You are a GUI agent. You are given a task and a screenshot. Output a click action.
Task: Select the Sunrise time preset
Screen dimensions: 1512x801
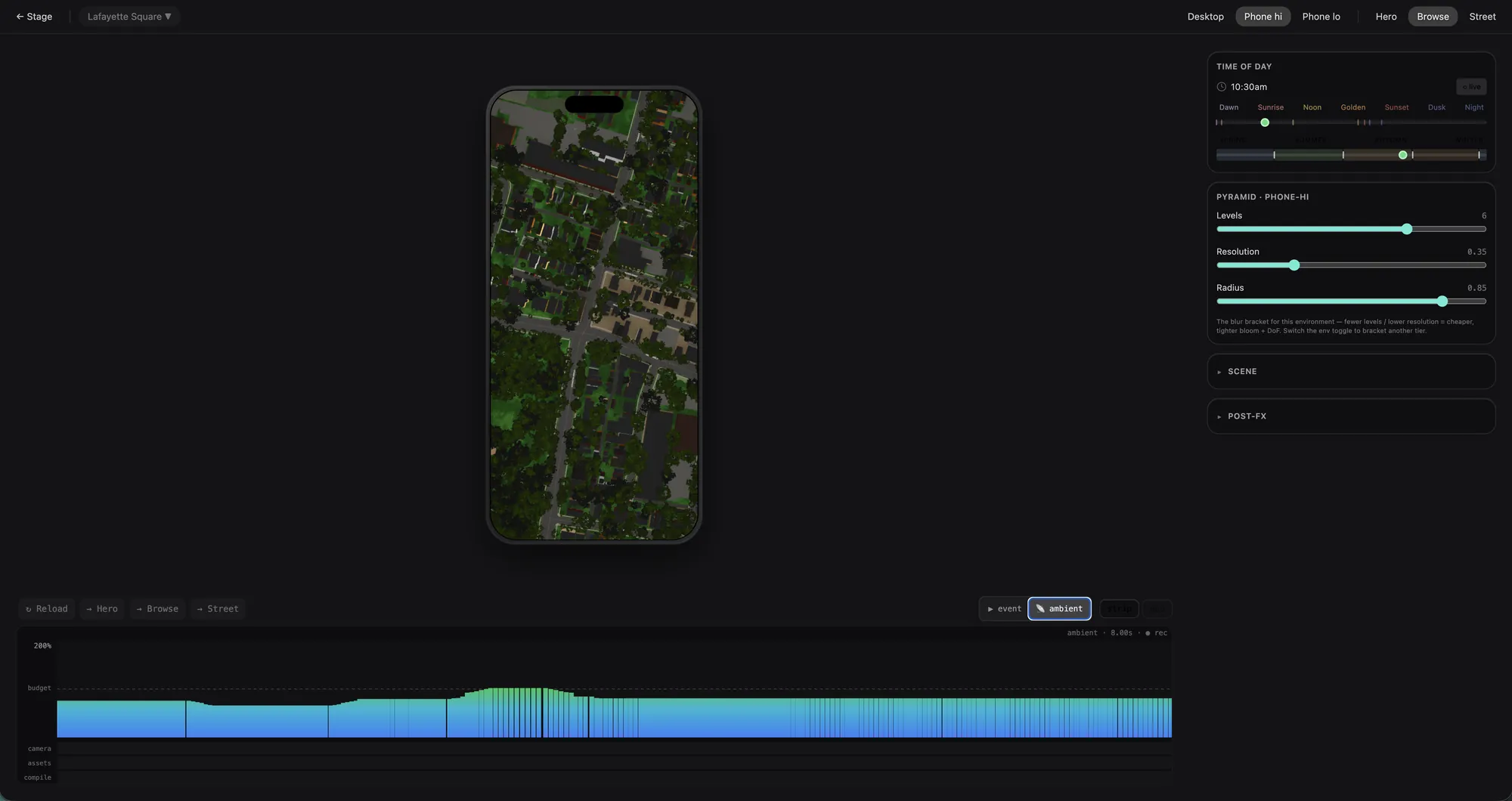pyautogui.click(x=1270, y=107)
